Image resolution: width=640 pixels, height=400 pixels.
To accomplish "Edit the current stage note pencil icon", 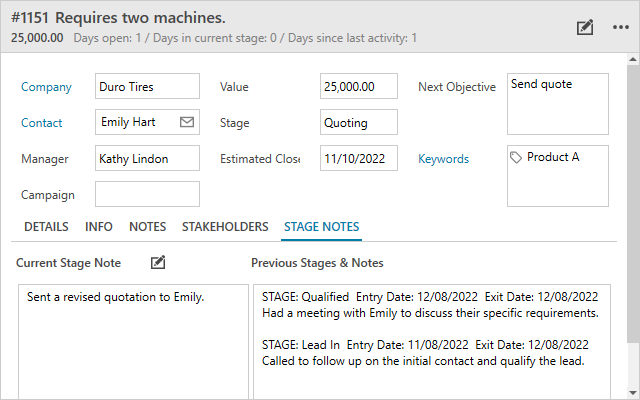I will pos(157,262).
